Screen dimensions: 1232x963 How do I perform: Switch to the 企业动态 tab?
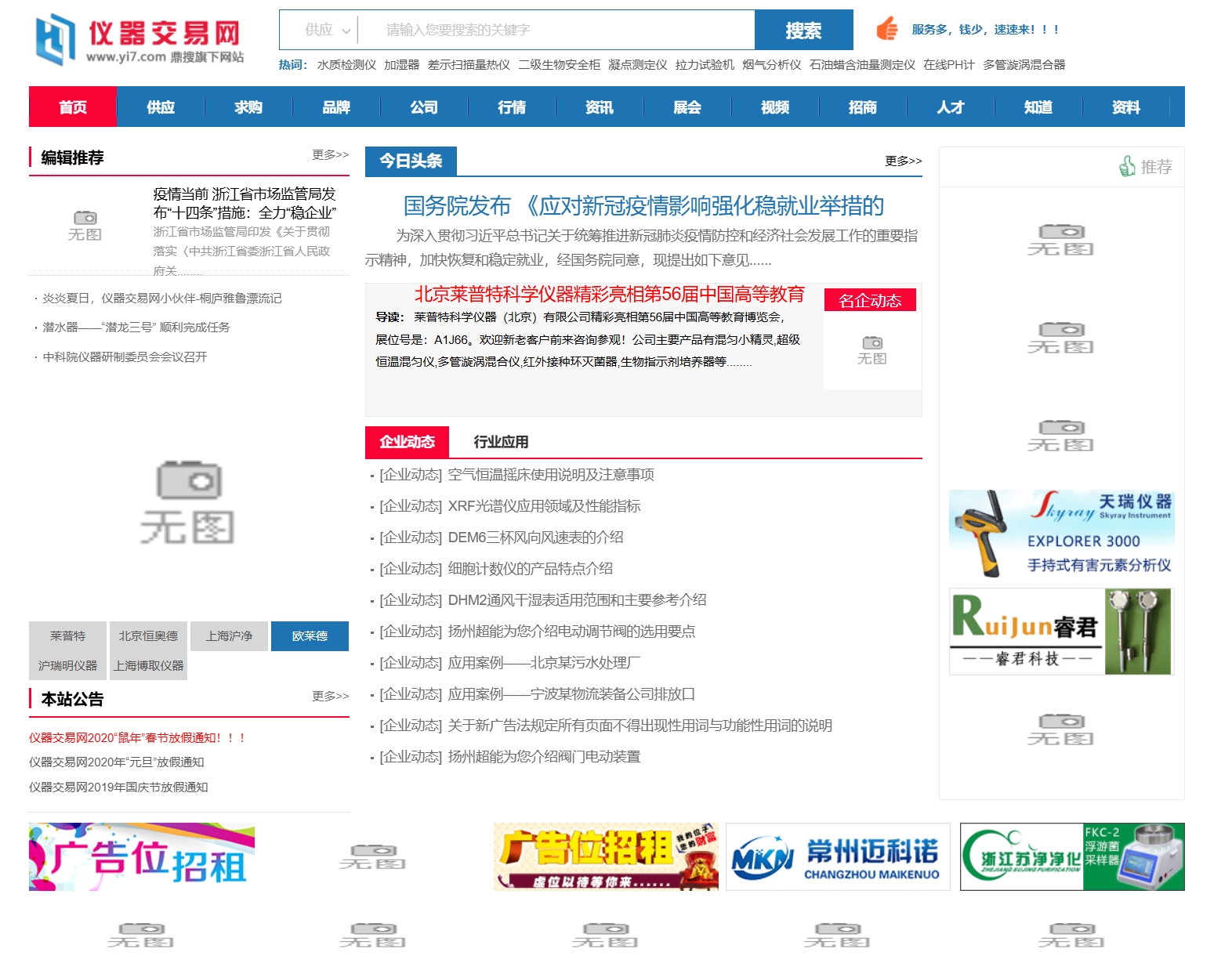407,442
